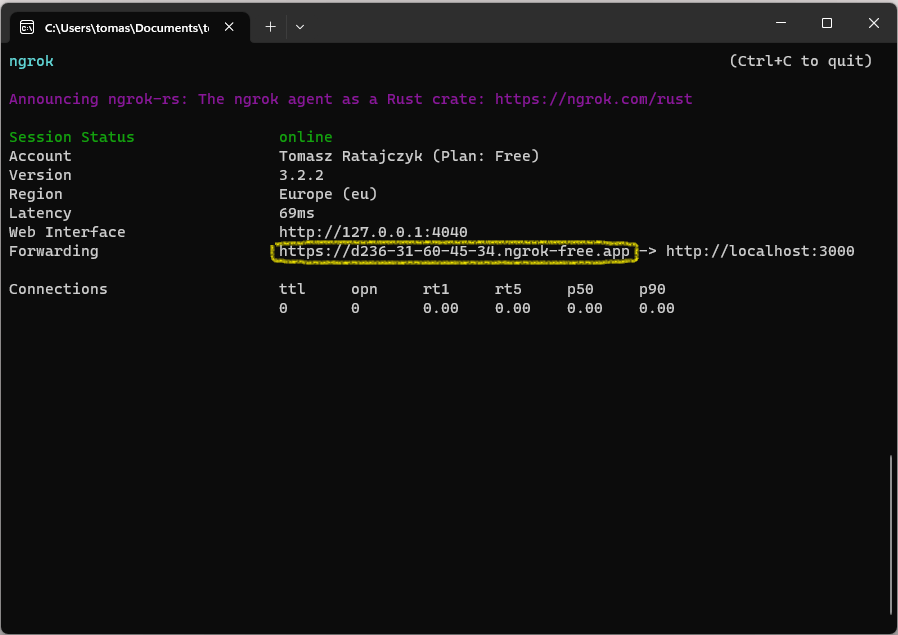The image size is (898, 635).
Task: Click the 0 value under ttl
Action: click(x=283, y=309)
